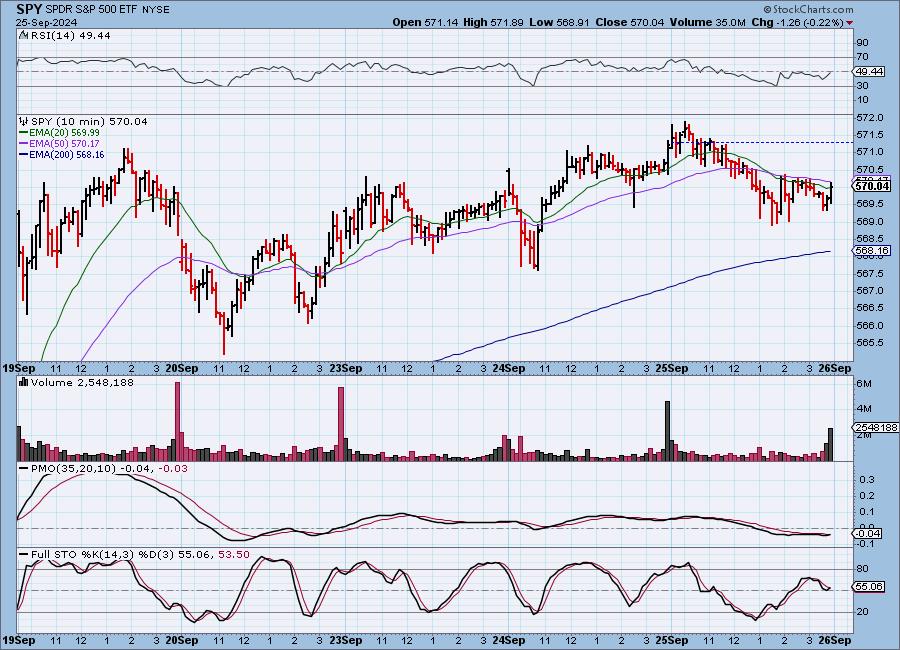Click the boxed 570.04 last price tag
Screen dimensions: 900x650
(871, 185)
